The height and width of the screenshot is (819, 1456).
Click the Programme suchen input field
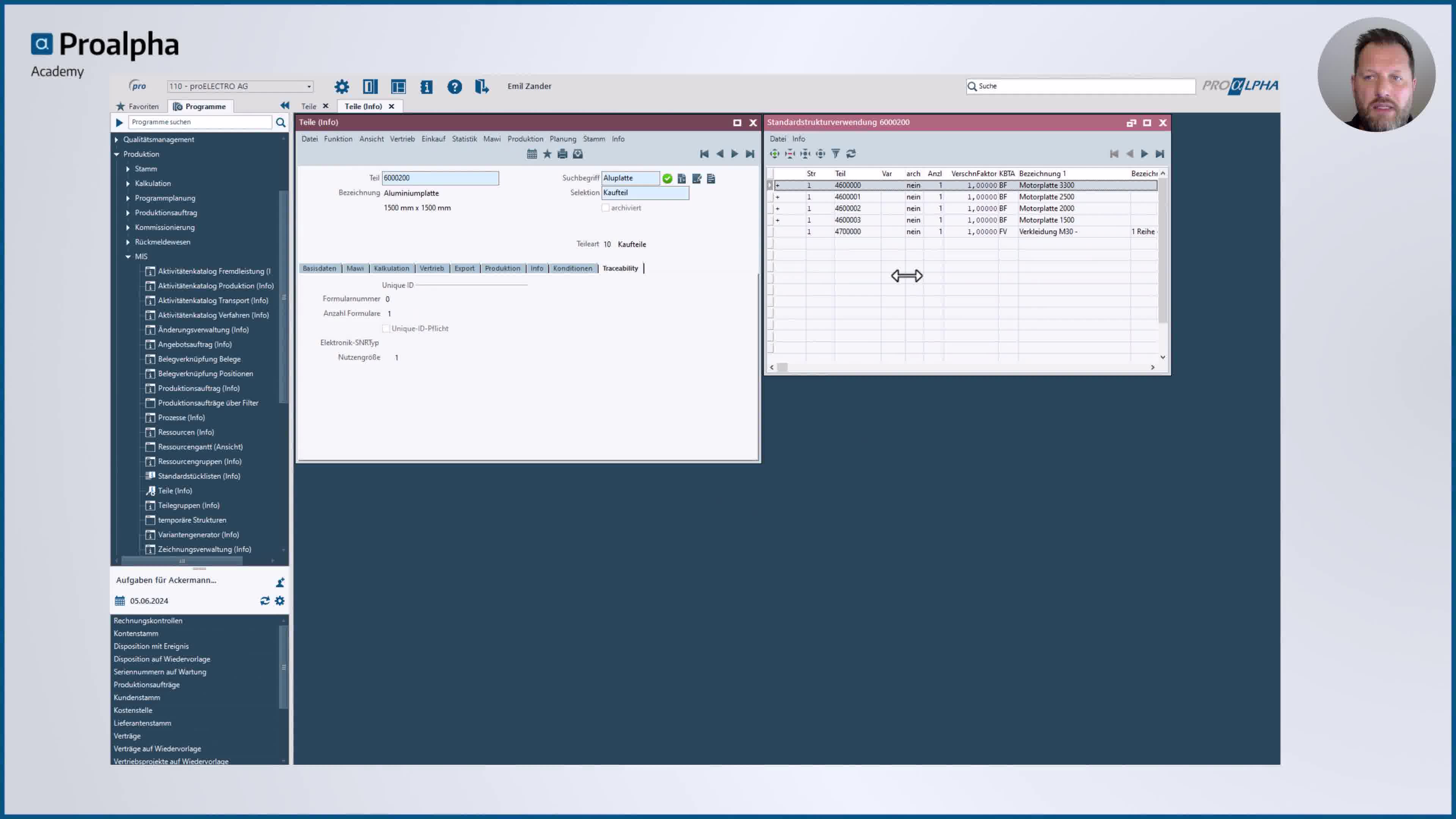[200, 122]
